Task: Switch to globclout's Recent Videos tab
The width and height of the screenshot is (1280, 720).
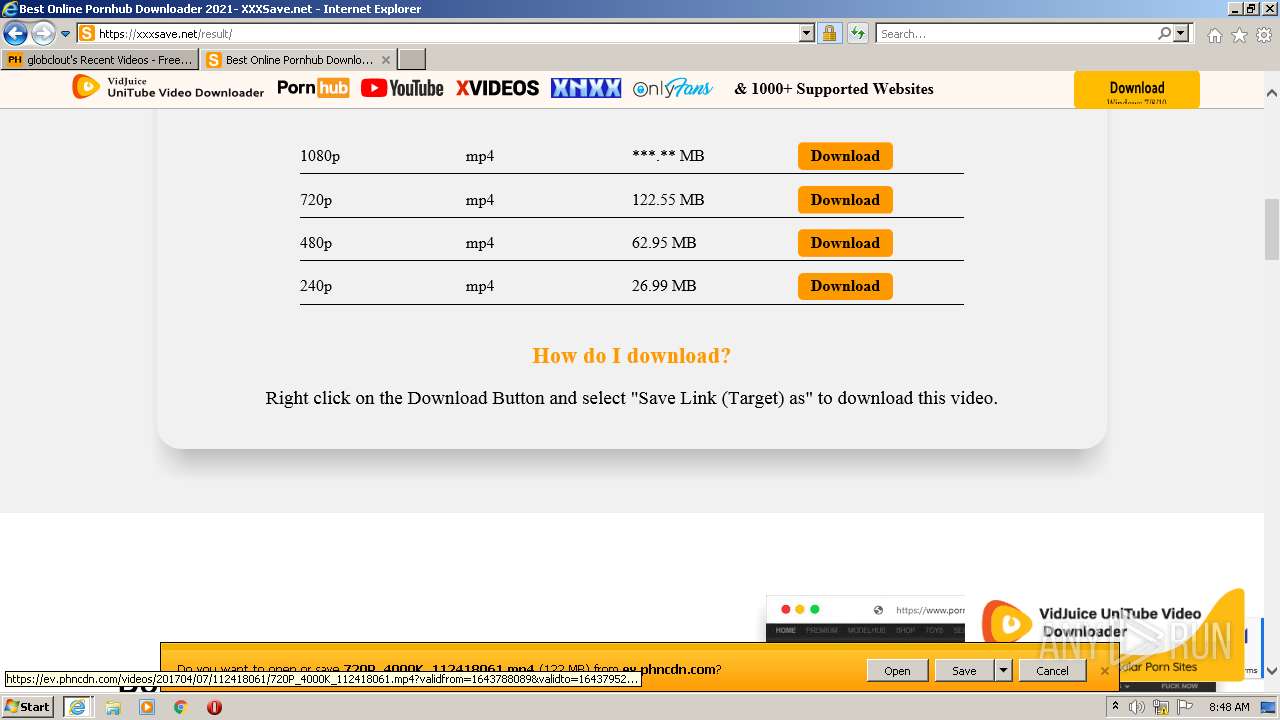Action: (100, 60)
